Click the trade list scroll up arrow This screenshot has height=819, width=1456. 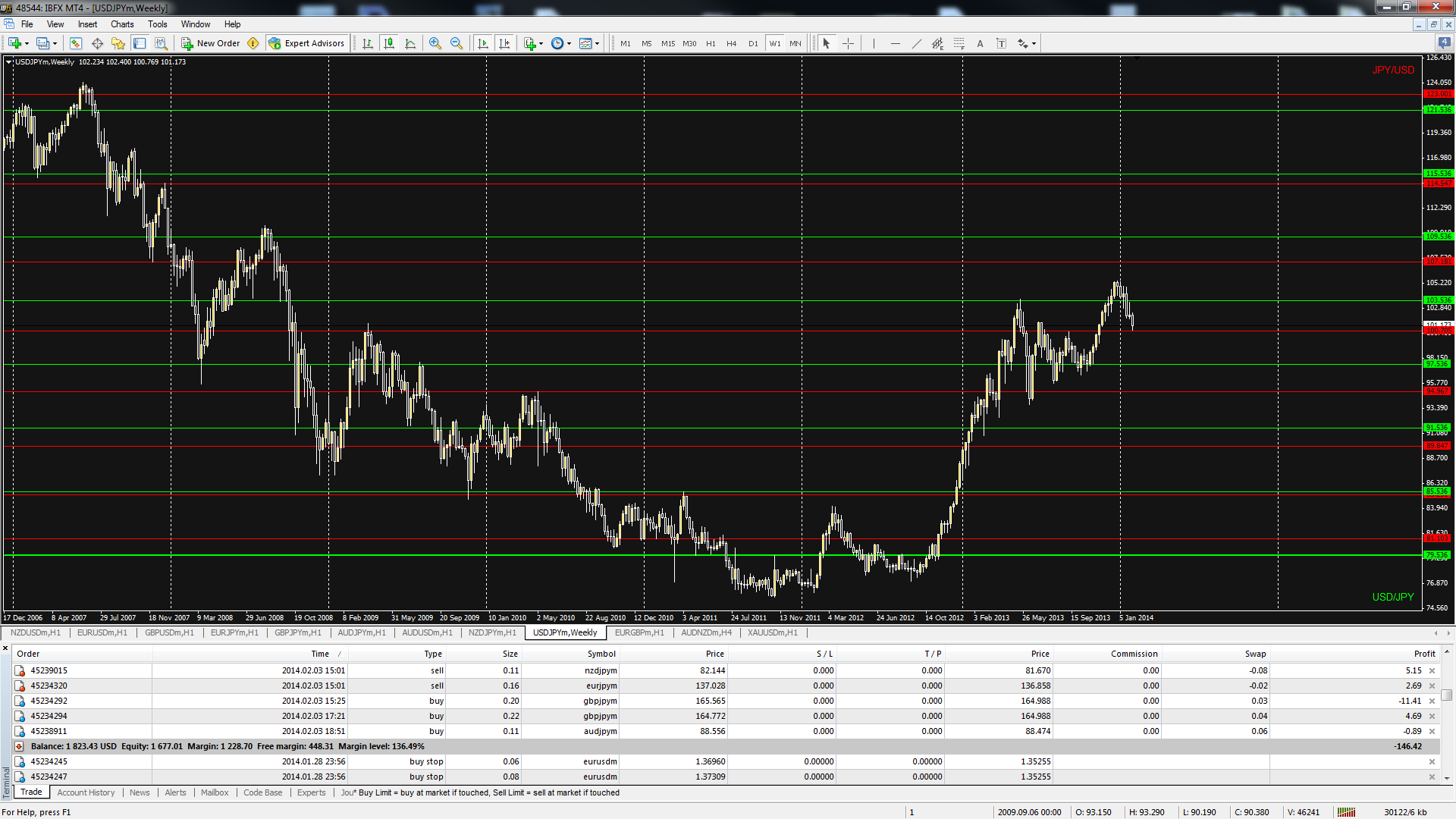(1447, 651)
